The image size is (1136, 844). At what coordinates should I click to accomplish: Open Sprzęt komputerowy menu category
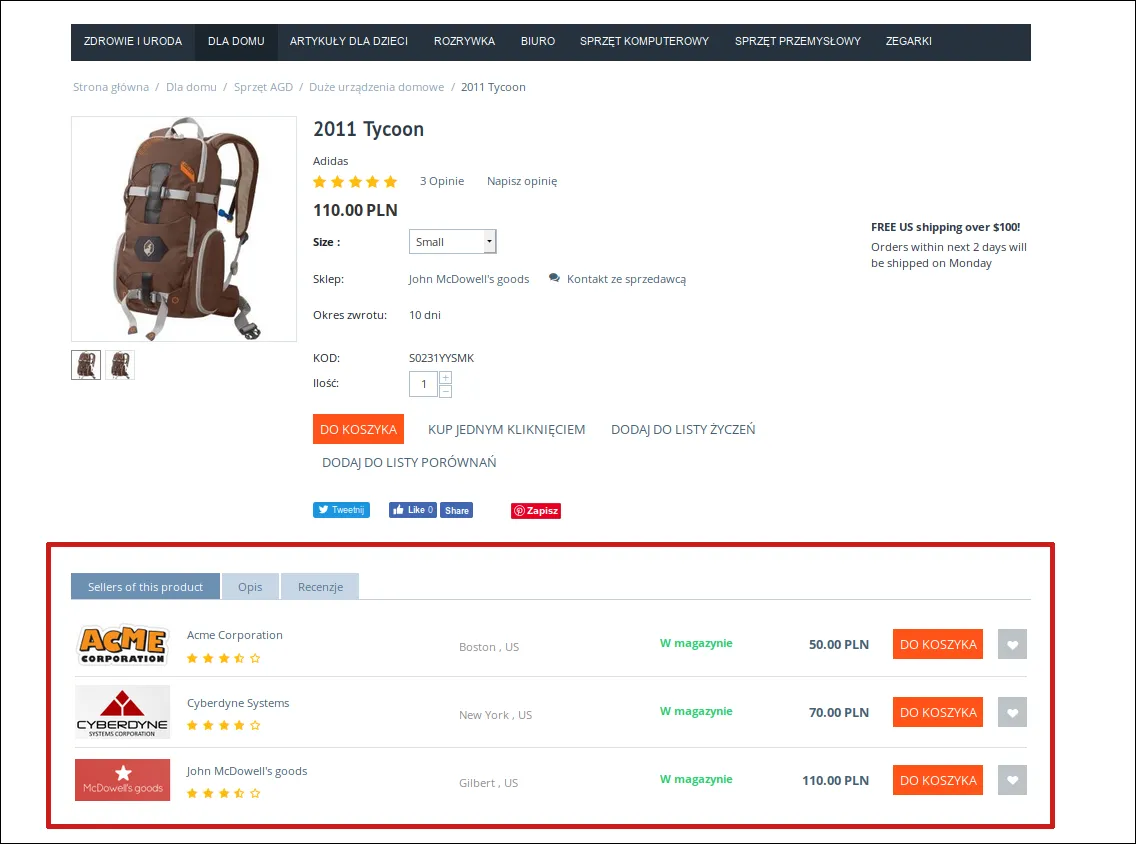[644, 41]
